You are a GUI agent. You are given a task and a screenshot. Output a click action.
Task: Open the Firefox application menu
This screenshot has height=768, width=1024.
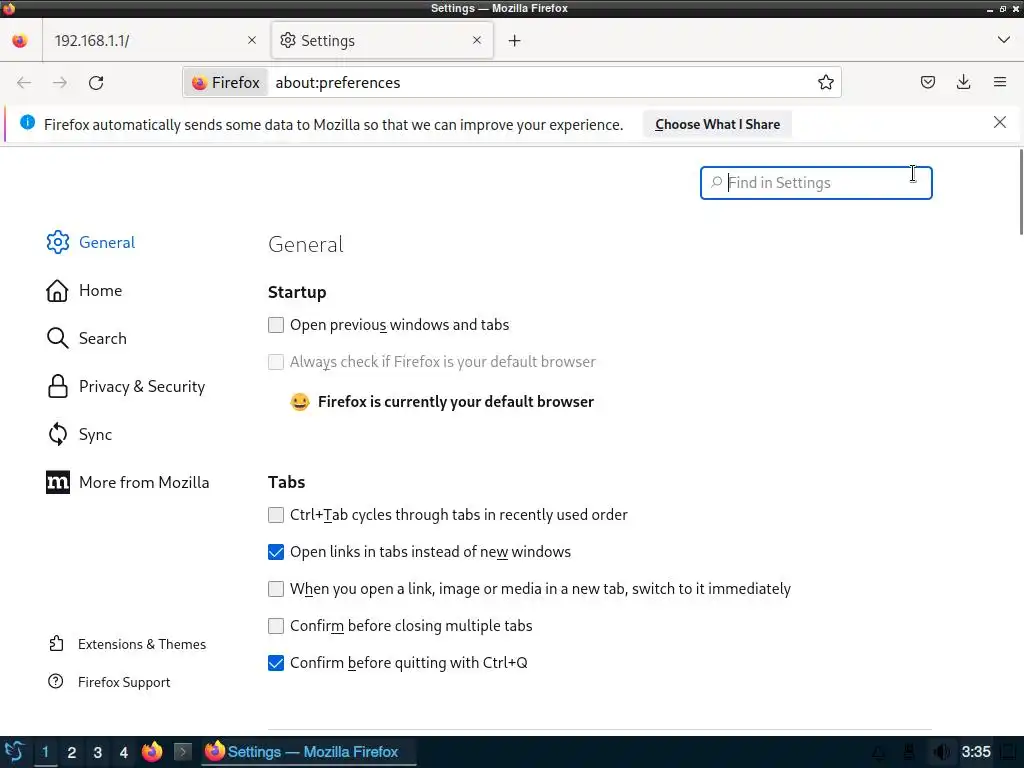(x=1000, y=82)
